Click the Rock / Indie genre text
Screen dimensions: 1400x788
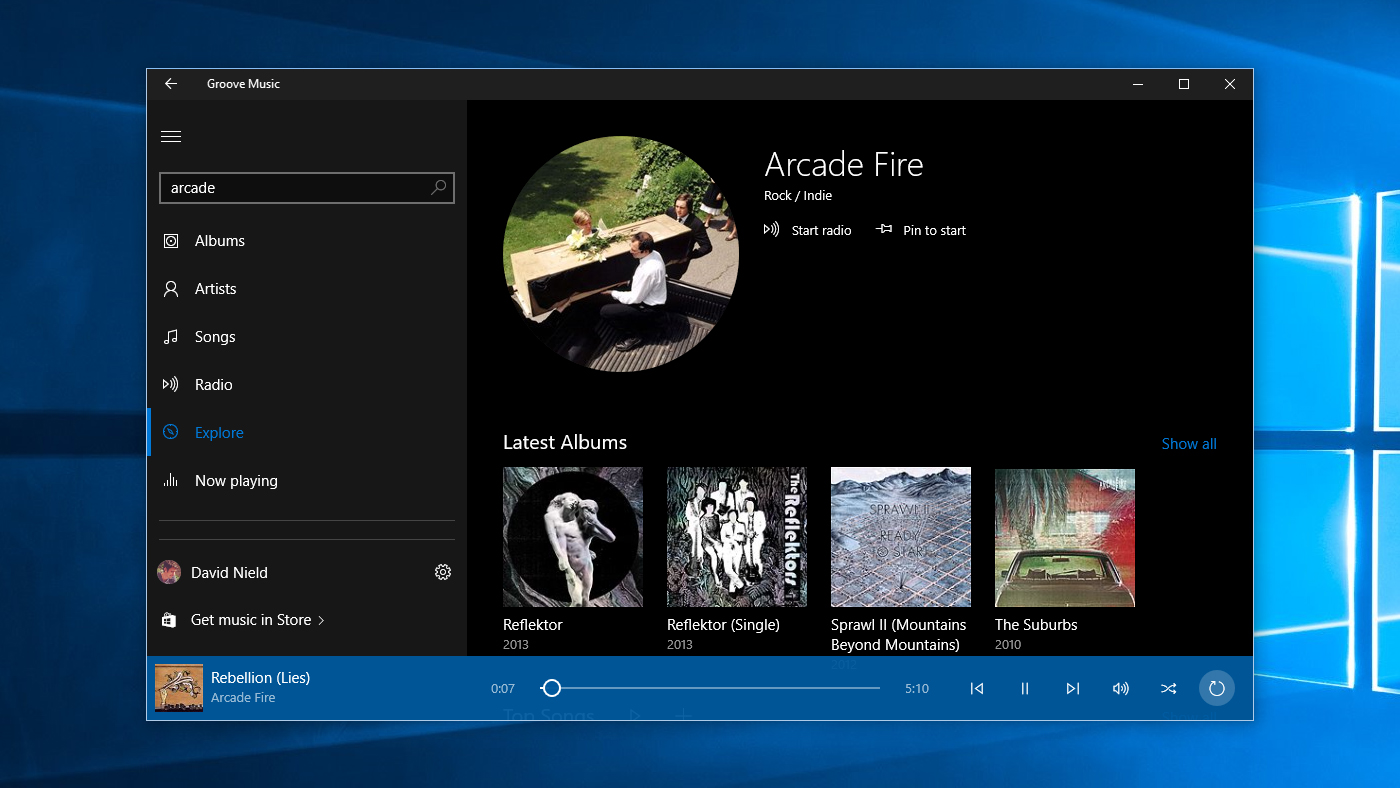(x=798, y=196)
